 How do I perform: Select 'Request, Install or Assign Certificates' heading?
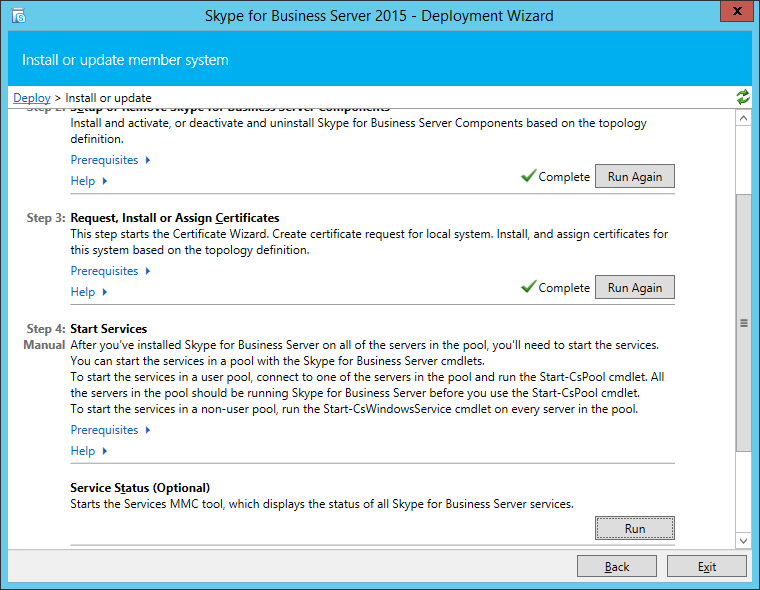tap(175, 218)
